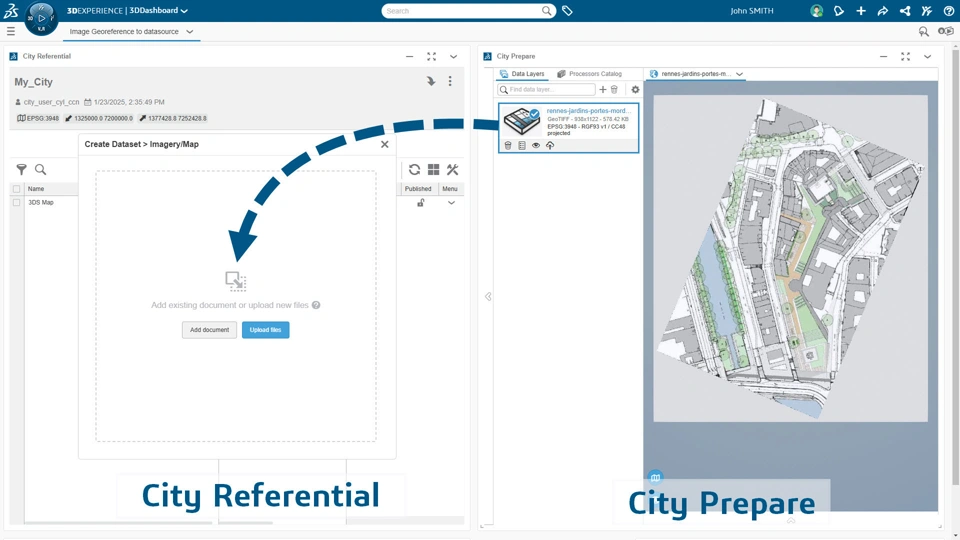Image resolution: width=960 pixels, height=540 pixels.
Task: Click My_City send arrow icon
Action: click(431, 81)
